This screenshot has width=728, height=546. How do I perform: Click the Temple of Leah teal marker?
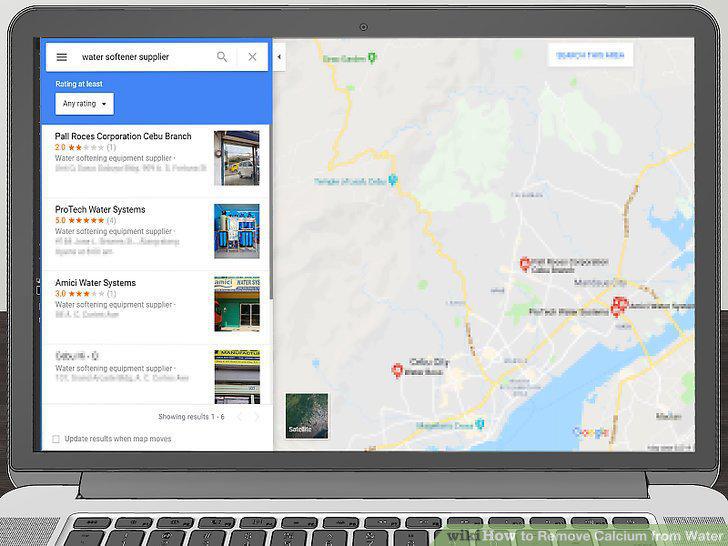click(x=393, y=180)
